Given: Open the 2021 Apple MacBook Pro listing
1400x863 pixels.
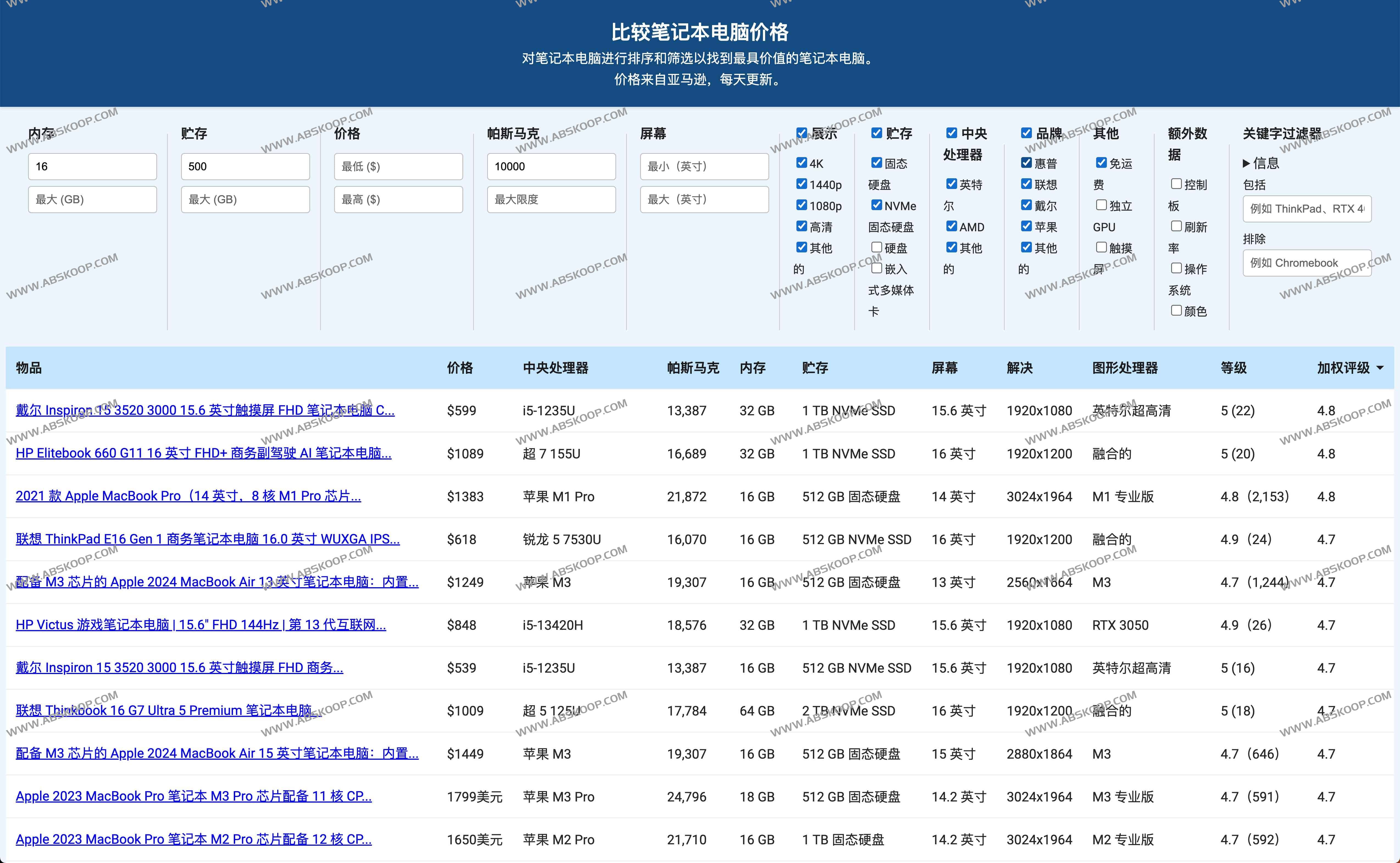Looking at the screenshot, I should point(188,496).
